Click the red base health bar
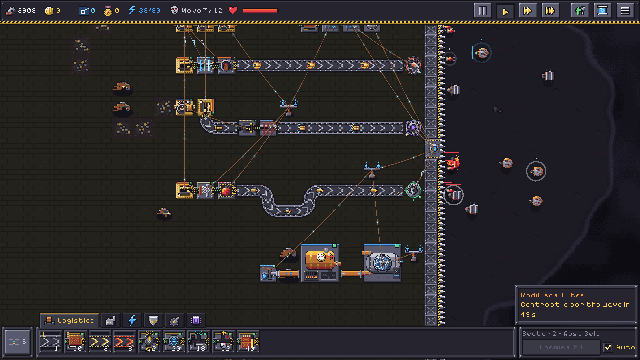Image resolution: width=640 pixels, height=360 pixels. (x=260, y=11)
